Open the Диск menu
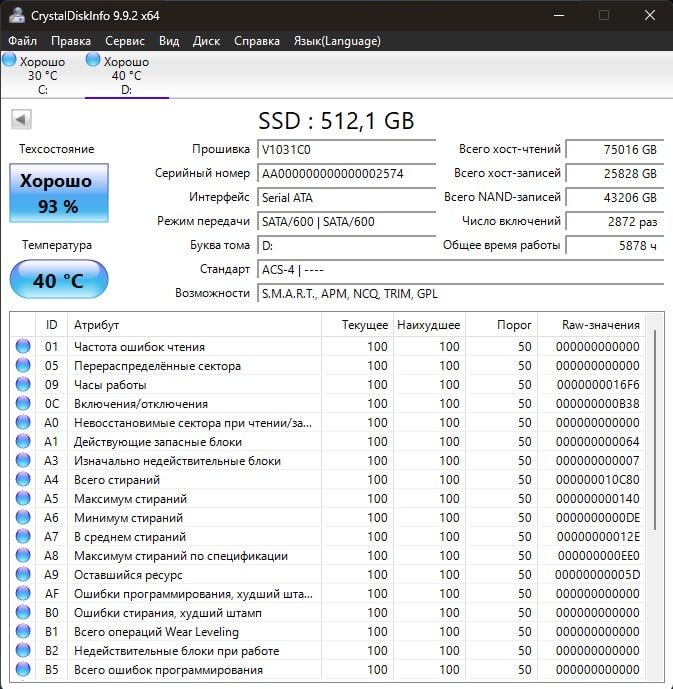This screenshot has width=673, height=689. pos(206,41)
